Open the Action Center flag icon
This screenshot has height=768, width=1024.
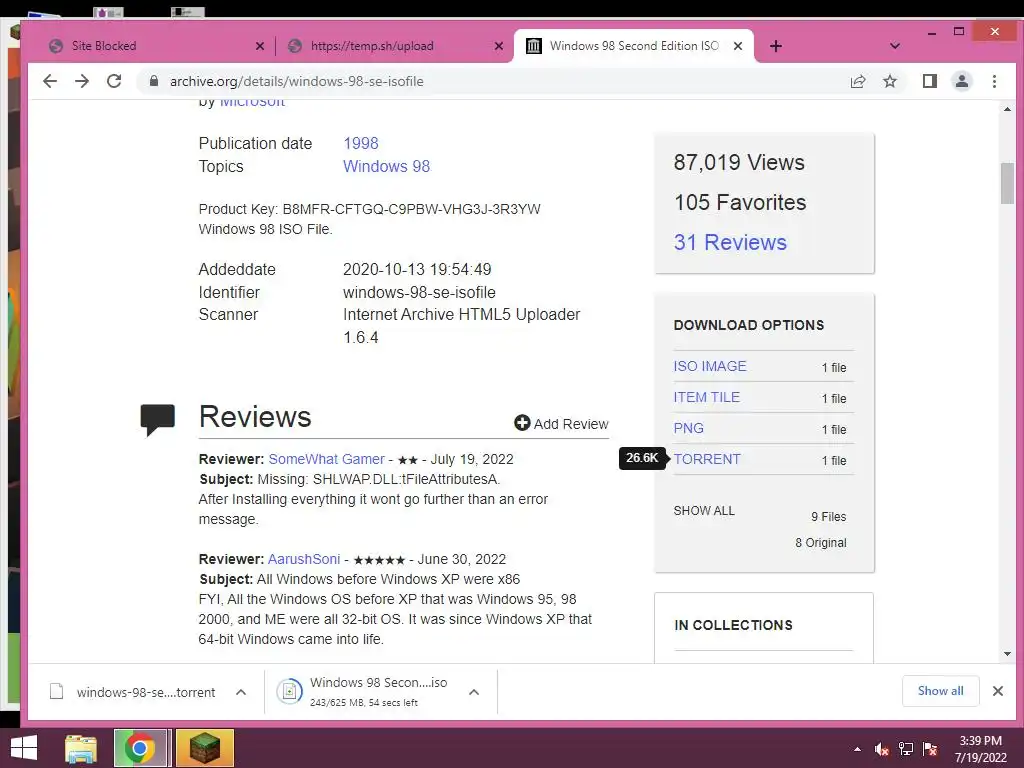pos(930,749)
